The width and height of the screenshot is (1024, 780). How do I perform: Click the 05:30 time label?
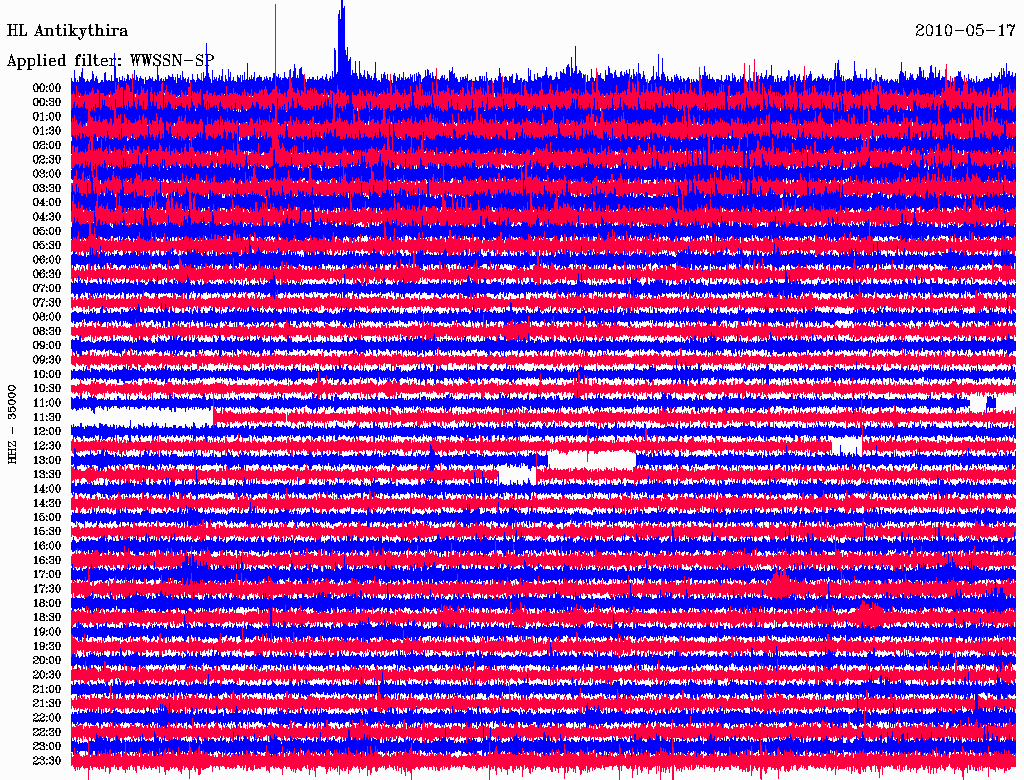tap(47, 246)
